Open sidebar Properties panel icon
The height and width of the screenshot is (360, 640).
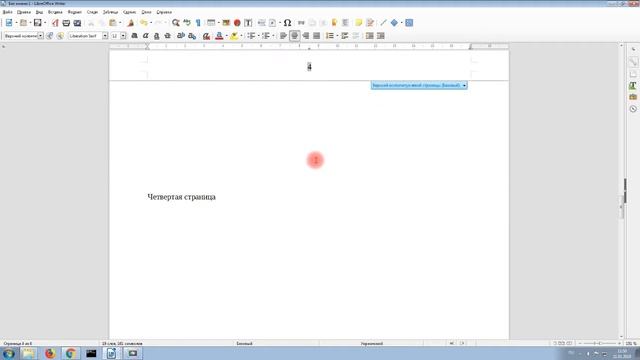click(x=633, y=62)
